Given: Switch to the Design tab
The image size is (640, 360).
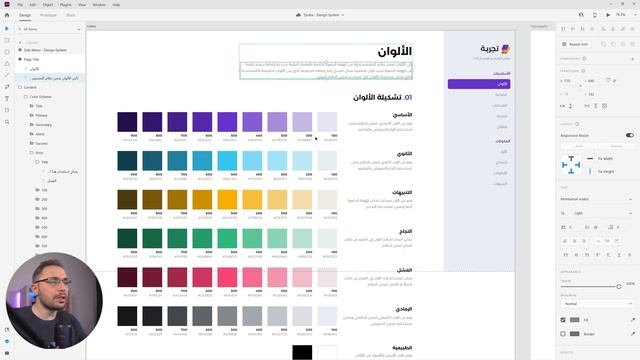Looking at the screenshot, I should tap(25, 15).
